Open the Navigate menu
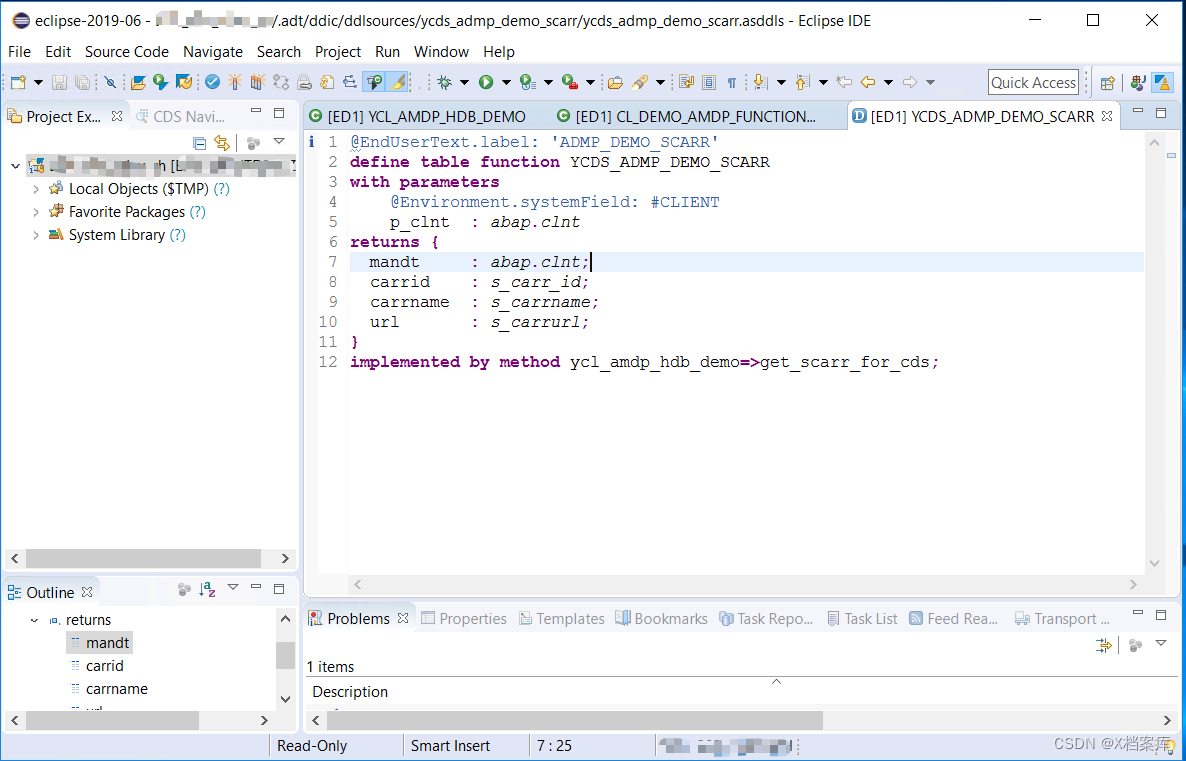The width and height of the screenshot is (1186, 761). tap(213, 52)
